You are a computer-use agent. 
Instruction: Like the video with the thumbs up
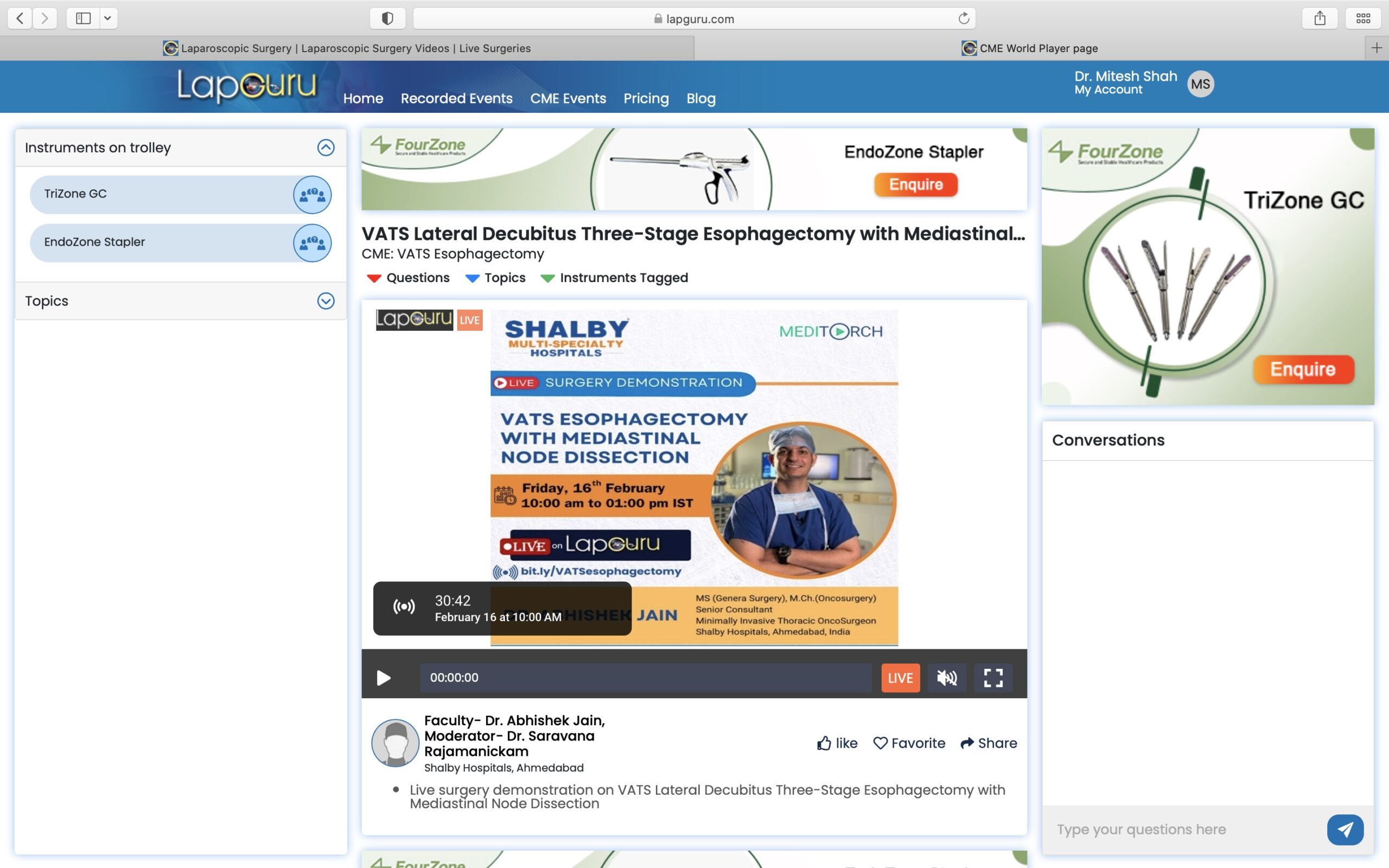(x=837, y=743)
